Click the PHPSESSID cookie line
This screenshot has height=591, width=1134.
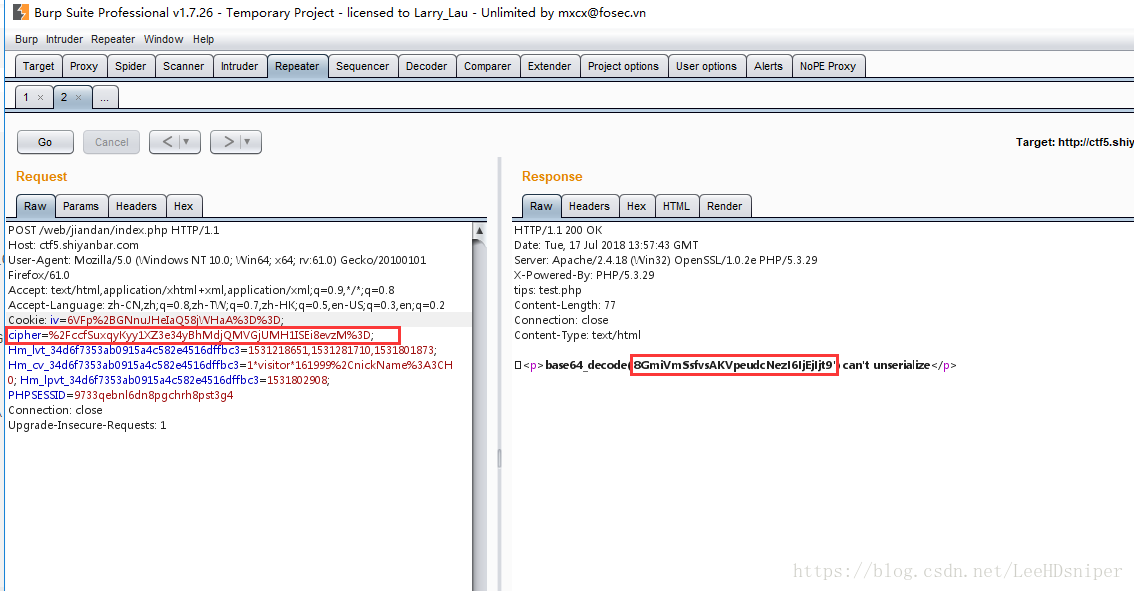tap(121, 395)
